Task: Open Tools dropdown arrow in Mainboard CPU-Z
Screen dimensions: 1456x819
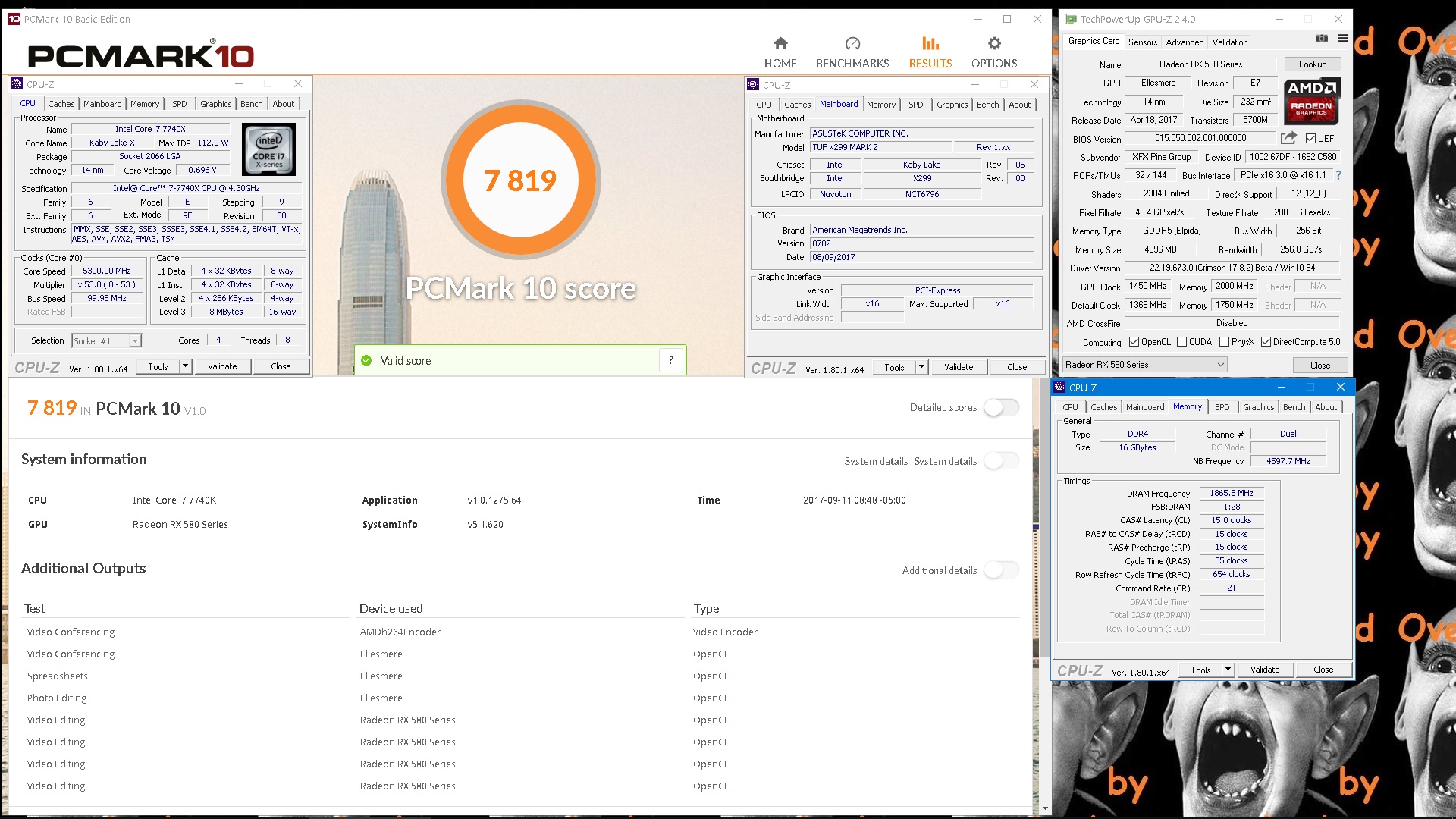Action: coord(921,367)
